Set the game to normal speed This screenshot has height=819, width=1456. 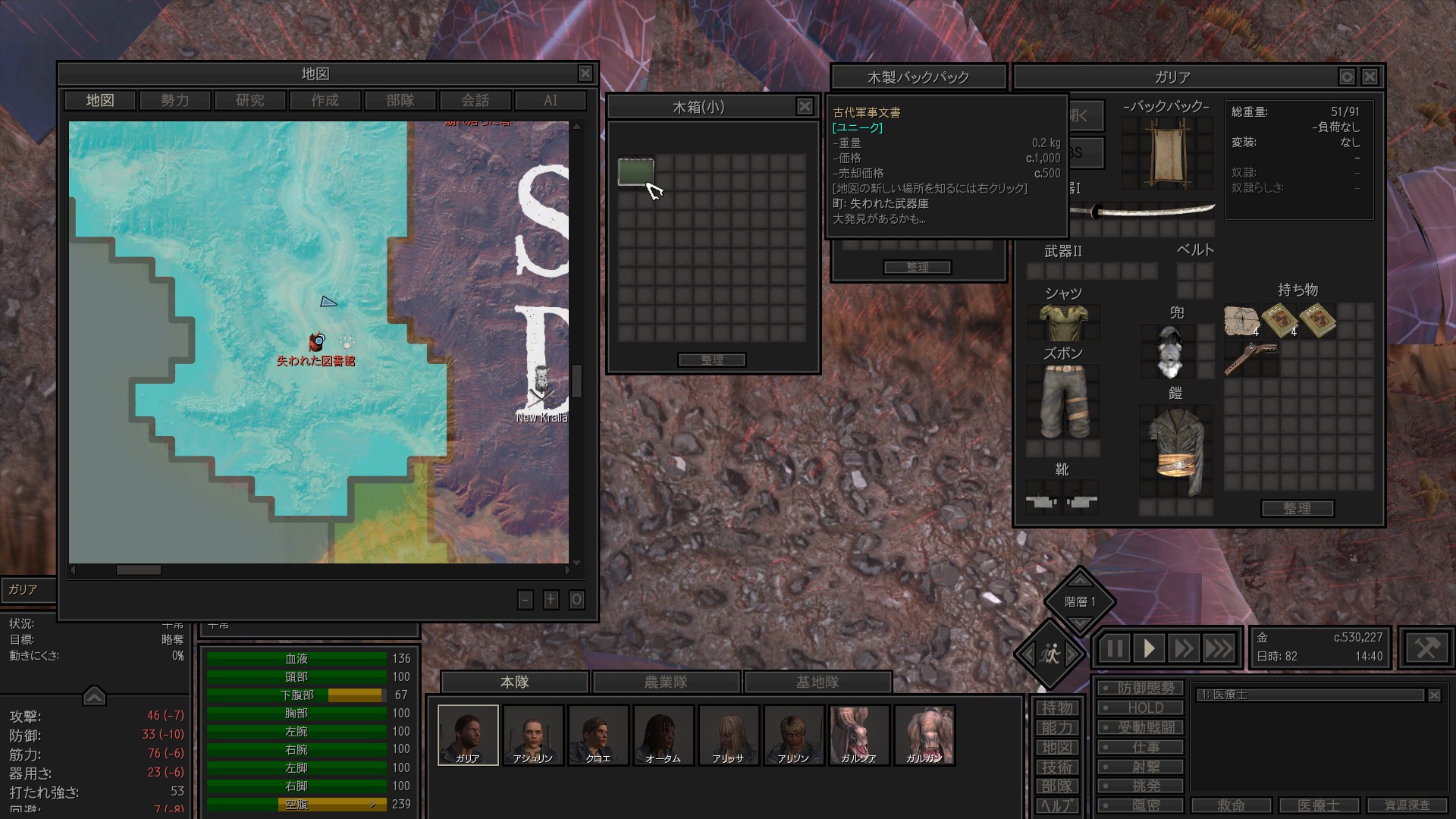point(1149,648)
